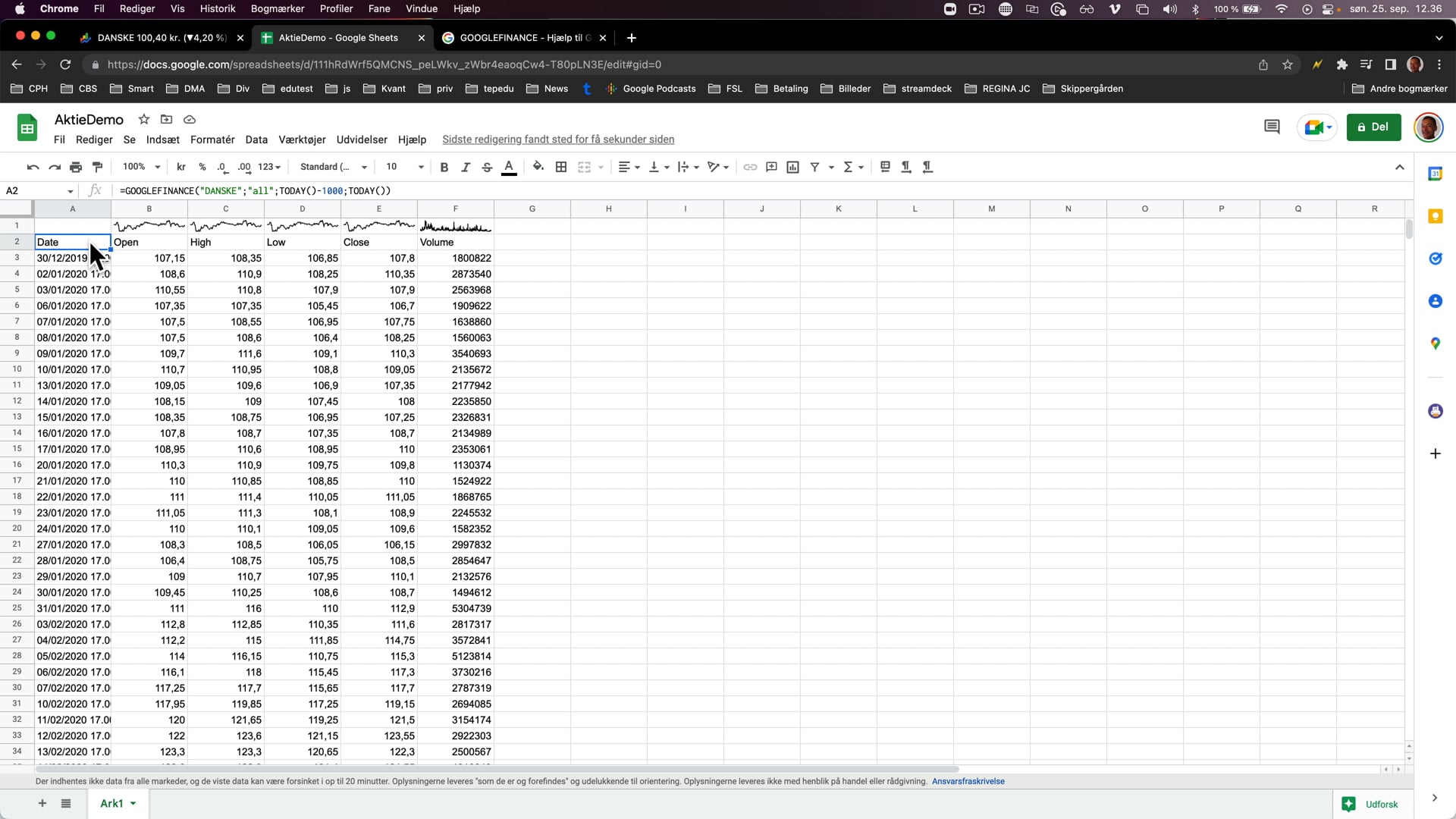Click the green Del share button
Screen dimensions: 1456x819
(1373, 127)
